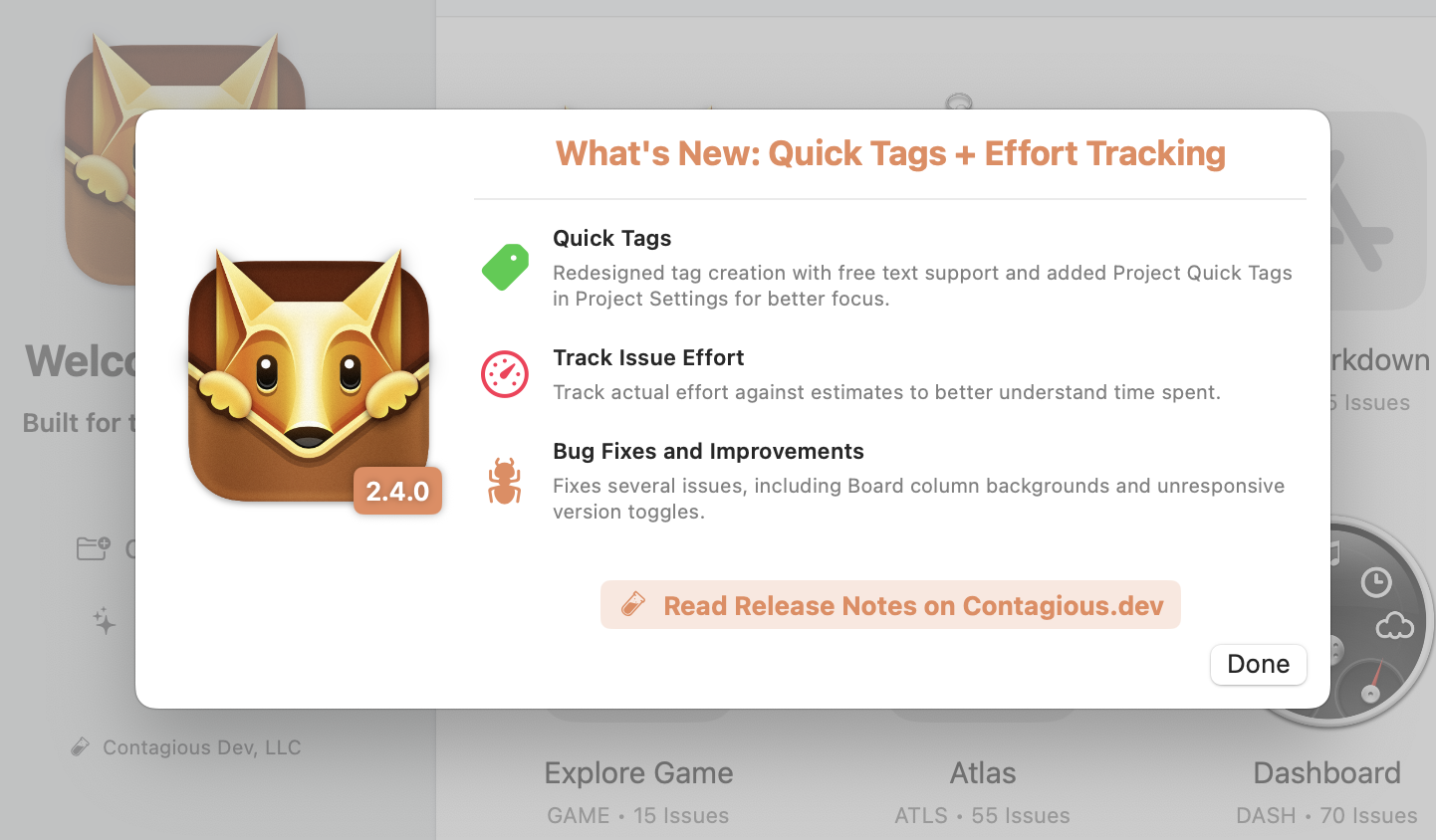The image size is (1436, 840).
Task: Click the large fox app icon in the dialog
Action: coord(309,373)
